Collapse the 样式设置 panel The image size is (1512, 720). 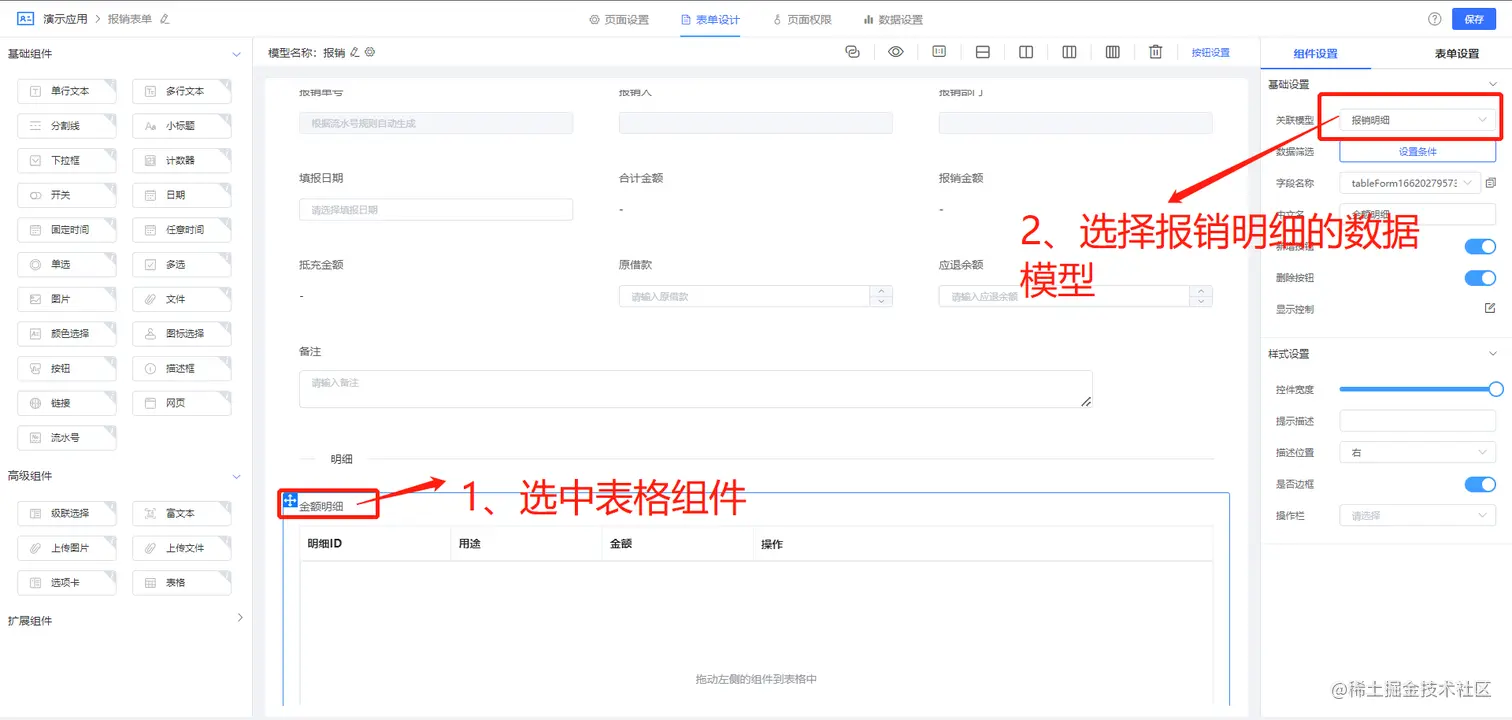1492,354
